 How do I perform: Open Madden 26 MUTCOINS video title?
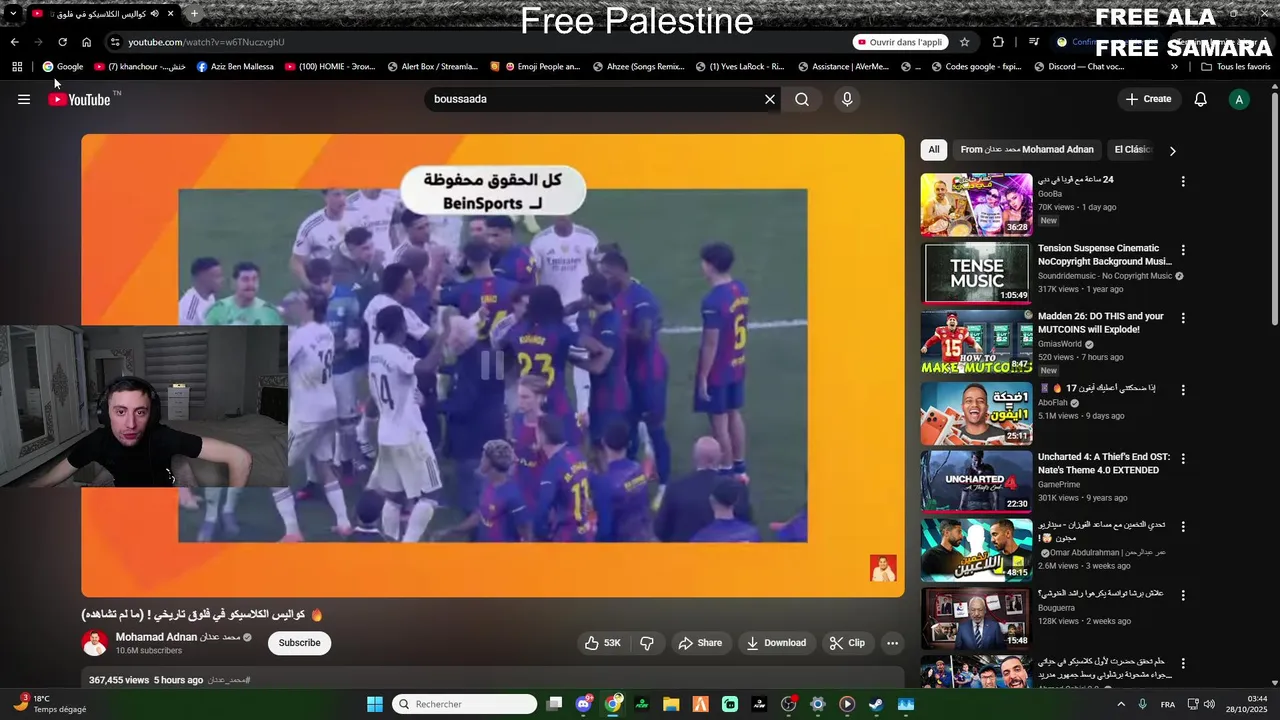pyautogui.click(x=1101, y=323)
